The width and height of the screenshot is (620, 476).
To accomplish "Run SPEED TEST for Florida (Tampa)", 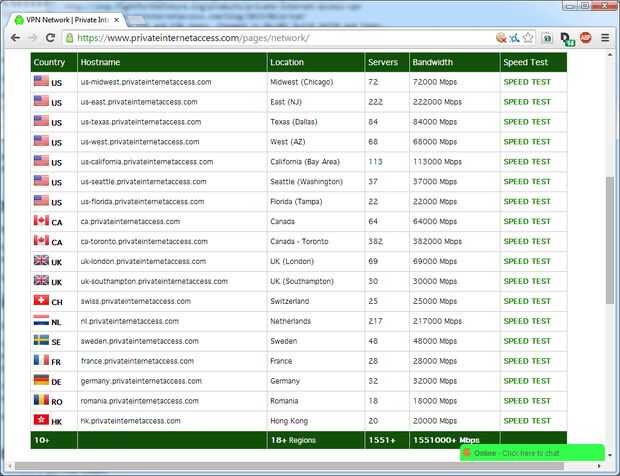I will 527,202.
